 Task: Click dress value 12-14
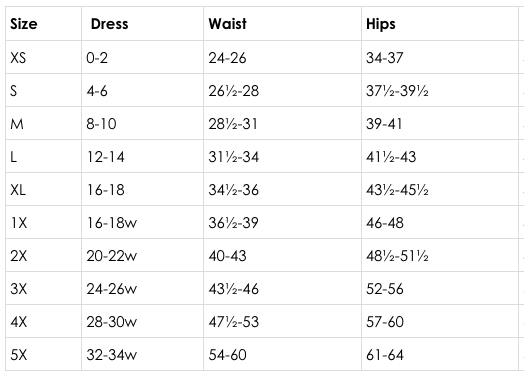(x=106, y=157)
